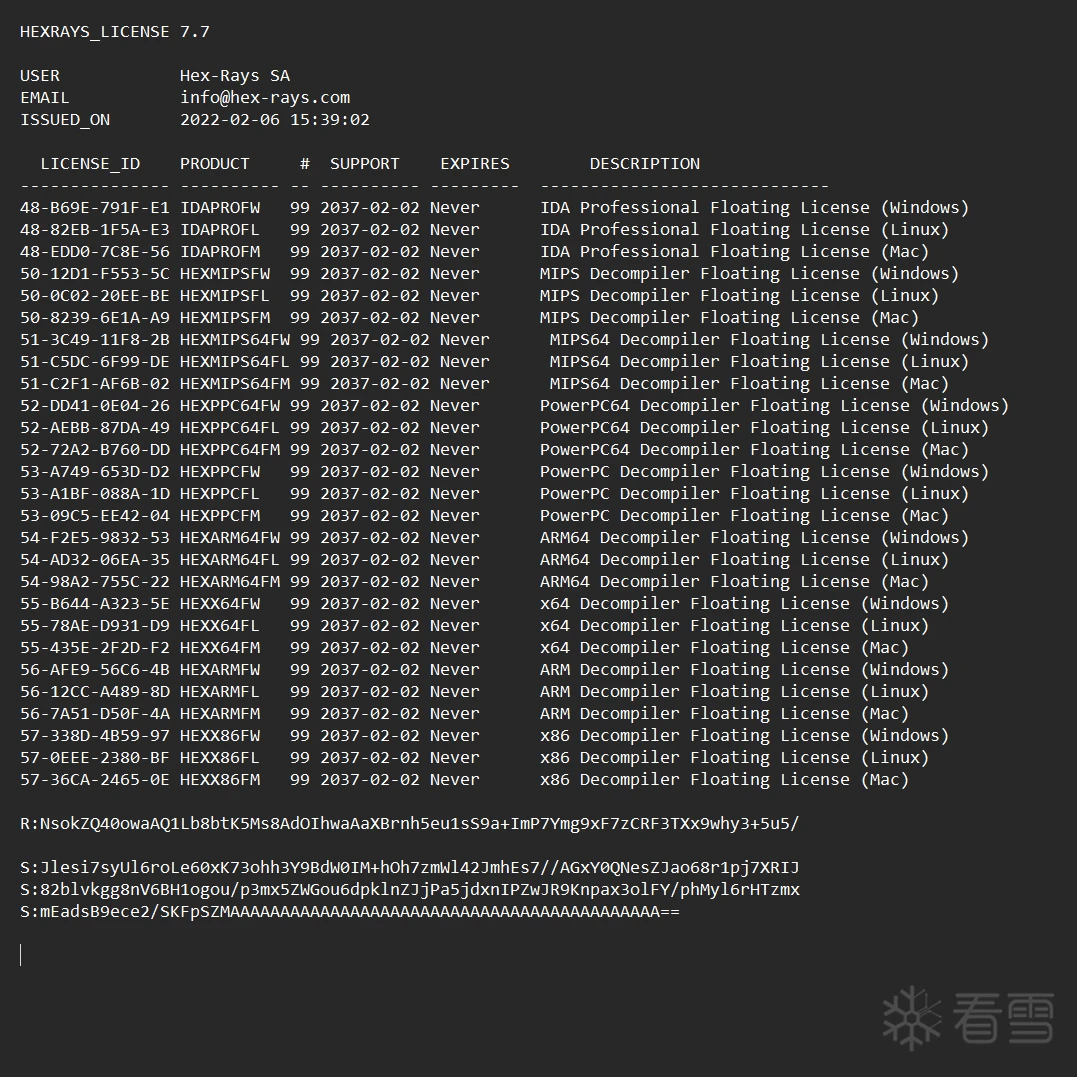
Task: Click description ARM64 Decompiler Floating License (Windows)
Action: [x=754, y=537]
